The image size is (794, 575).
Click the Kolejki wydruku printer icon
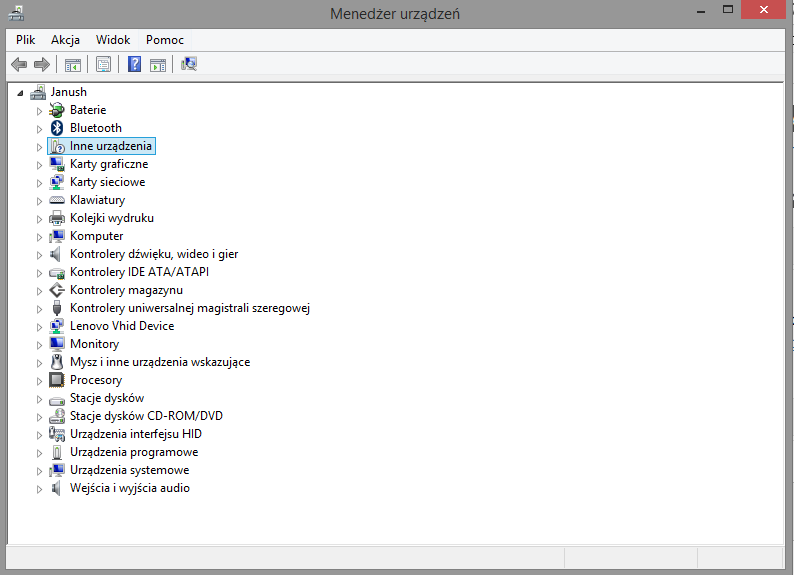pos(57,218)
